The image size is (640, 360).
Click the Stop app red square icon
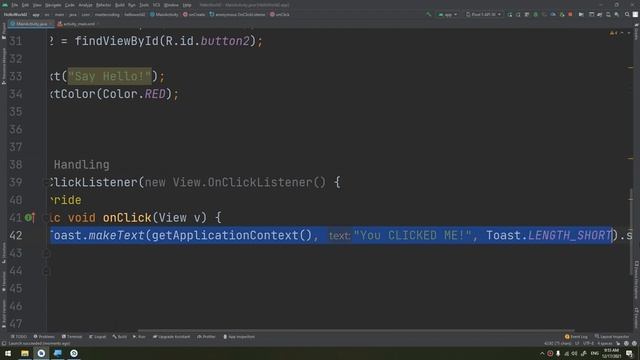pyautogui.click(x=570, y=14)
